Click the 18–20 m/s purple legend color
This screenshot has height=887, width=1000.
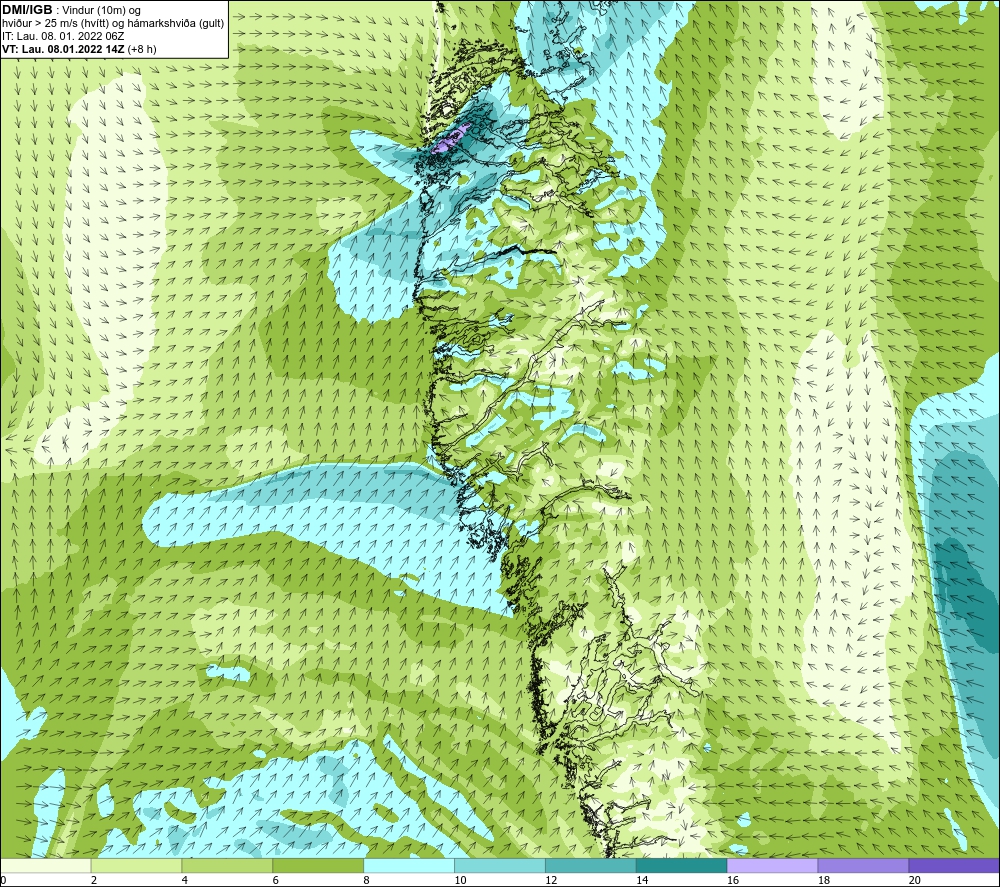864,866
